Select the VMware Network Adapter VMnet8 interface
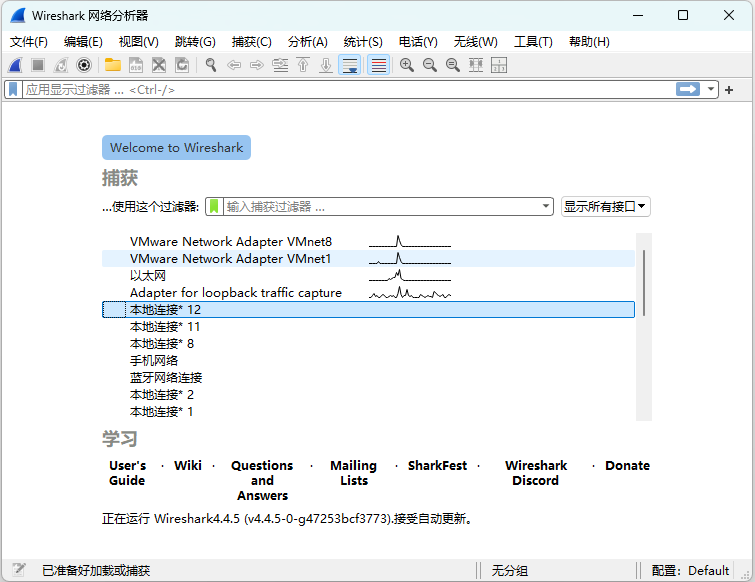Image resolution: width=755 pixels, height=582 pixels. [x=368, y=242]
